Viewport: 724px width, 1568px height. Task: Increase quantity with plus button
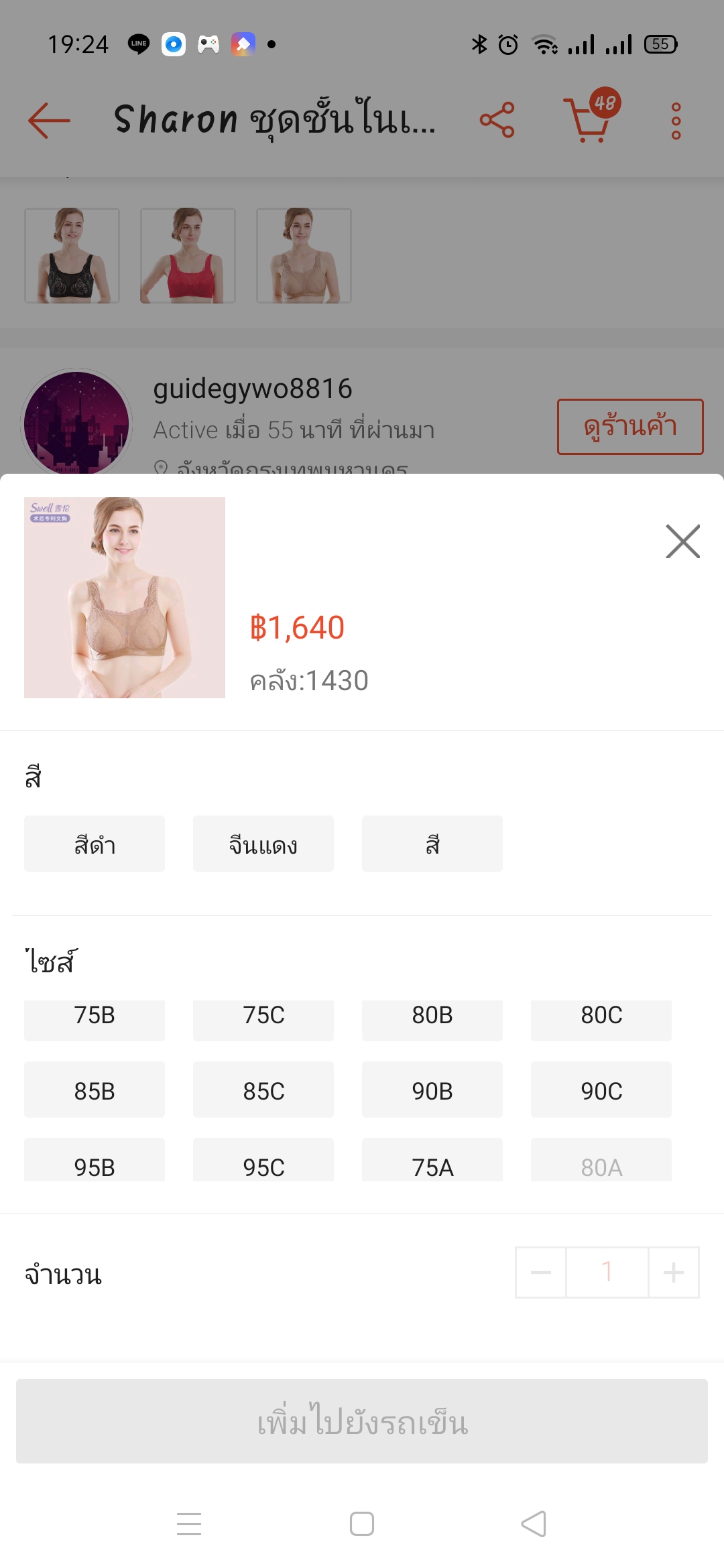674,1272
